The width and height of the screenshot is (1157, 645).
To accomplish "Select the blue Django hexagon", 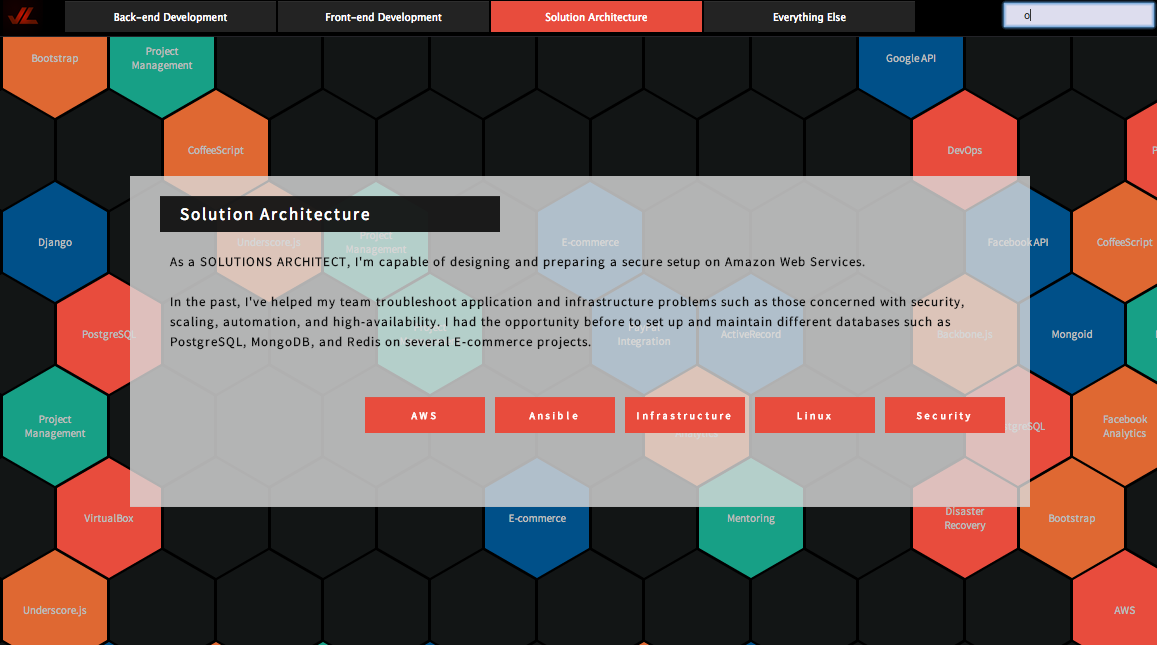I will (55, 242).
